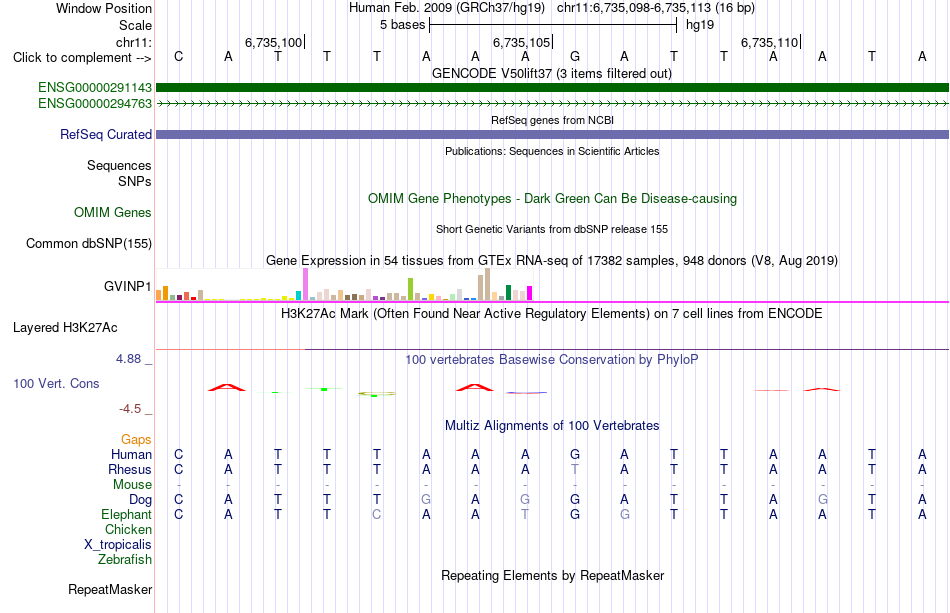Click the C base in the complement row
950x613 pixels.
tap(178, 56)
